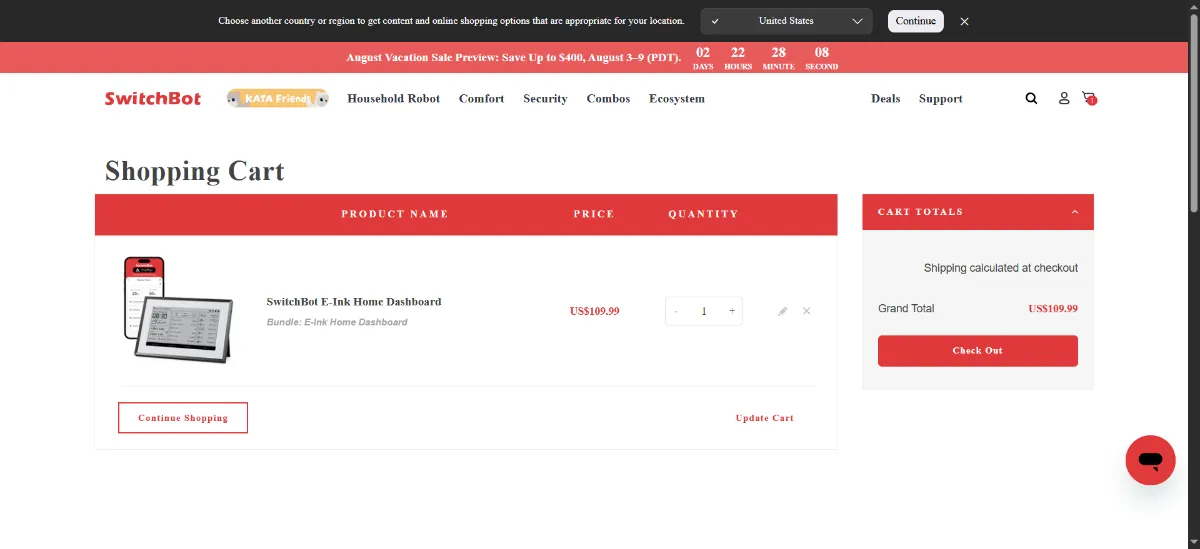Click the 'Bundle: E-Ink Home Dashboard' text

pos(337,322)
